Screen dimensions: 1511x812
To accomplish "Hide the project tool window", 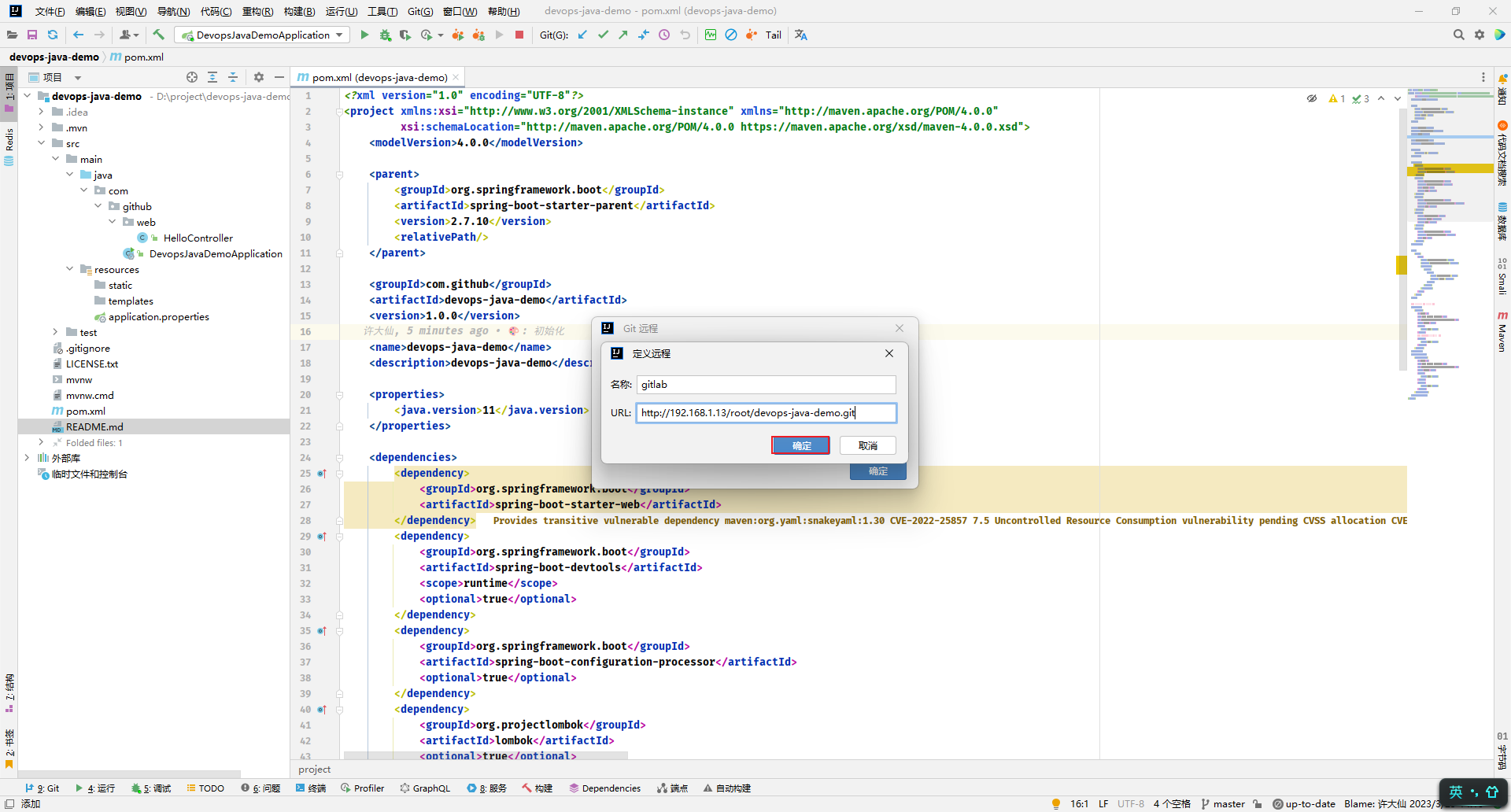I will click(279, 77).
